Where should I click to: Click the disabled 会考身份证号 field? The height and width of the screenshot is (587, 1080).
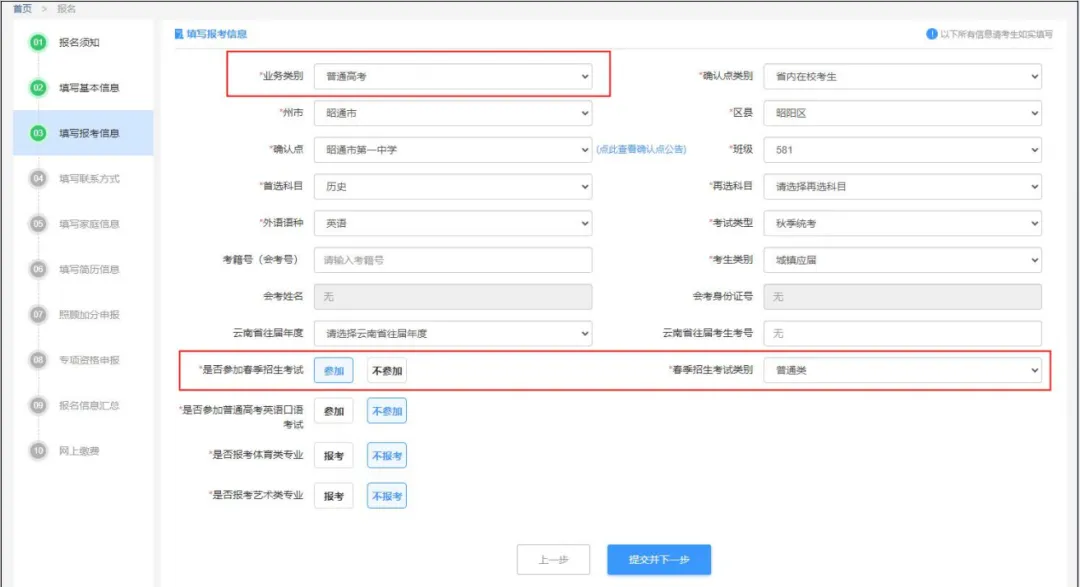[x=902, y=297]
